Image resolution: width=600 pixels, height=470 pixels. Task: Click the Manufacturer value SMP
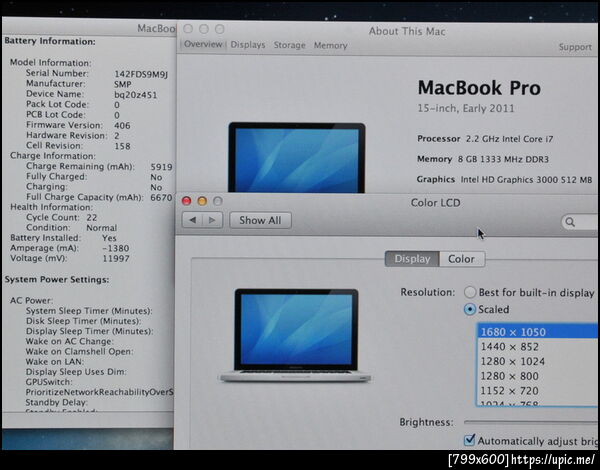(x=122, y=84)
